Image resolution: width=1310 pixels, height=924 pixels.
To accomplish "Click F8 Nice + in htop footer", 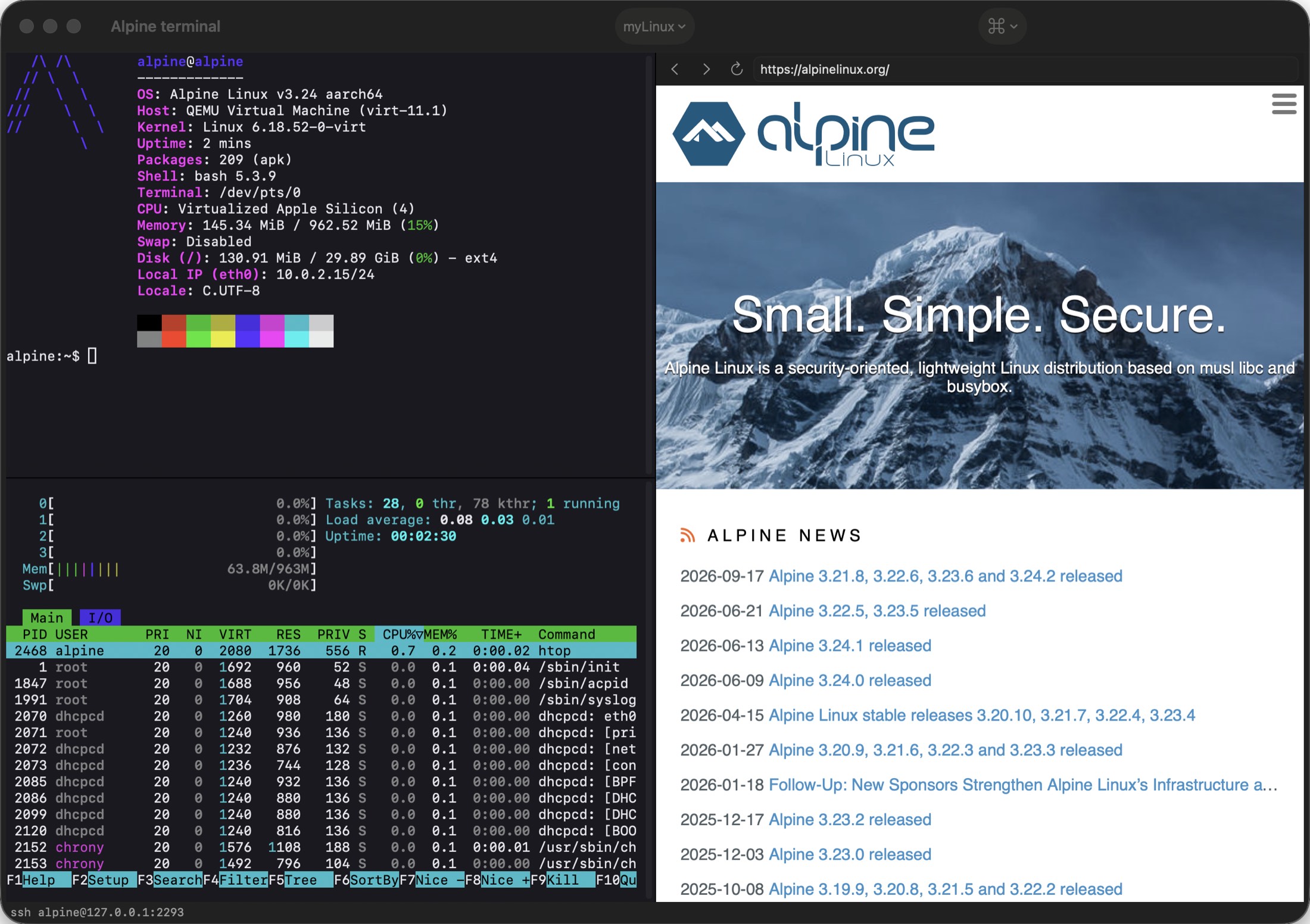I will [497, 880].
